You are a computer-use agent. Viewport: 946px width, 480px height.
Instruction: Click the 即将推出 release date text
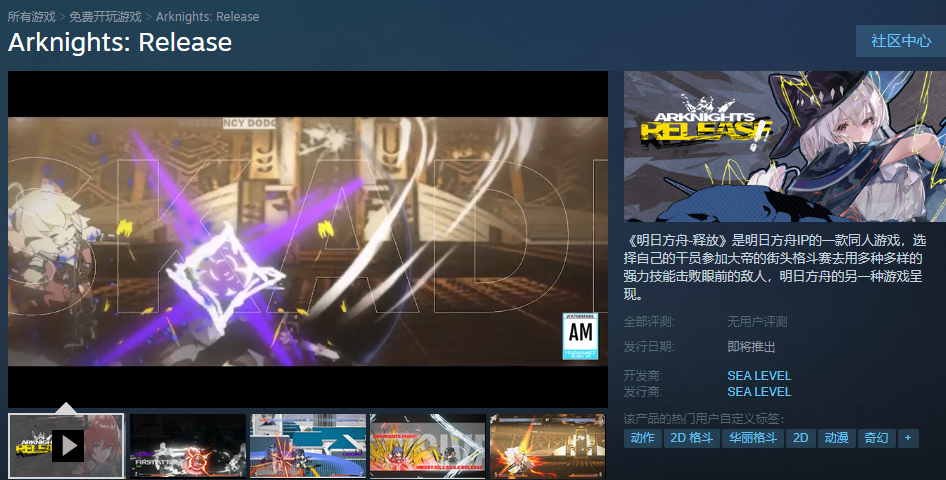click(x=751, y=347)
